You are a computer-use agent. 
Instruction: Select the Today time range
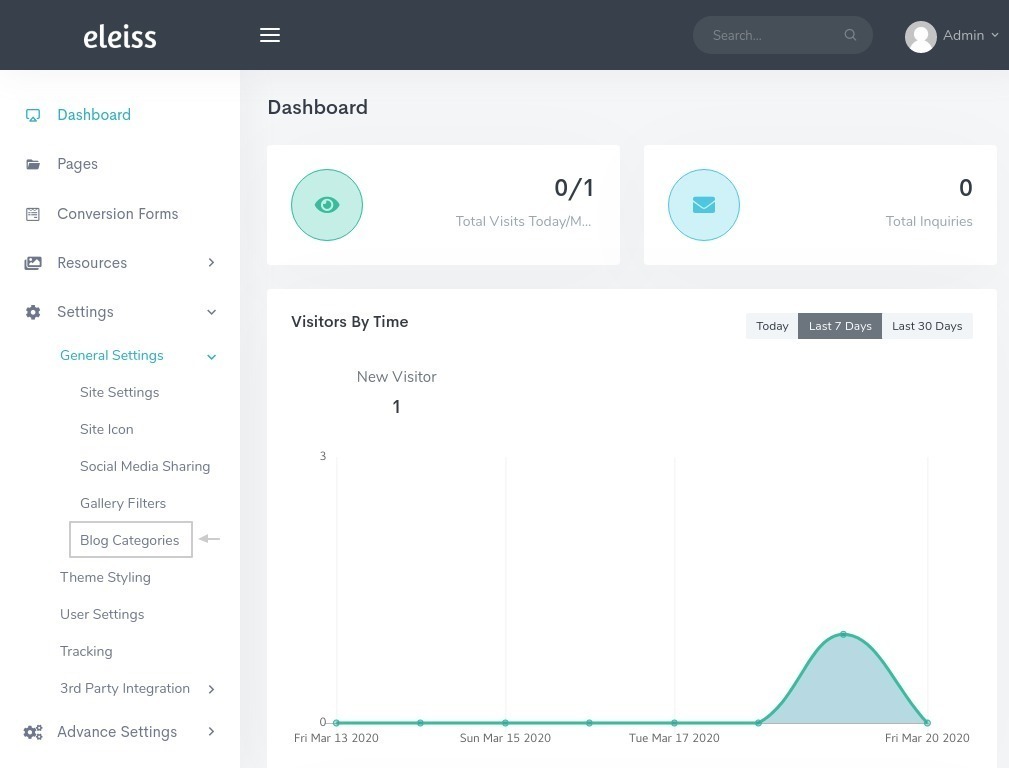tap(772, 326)
